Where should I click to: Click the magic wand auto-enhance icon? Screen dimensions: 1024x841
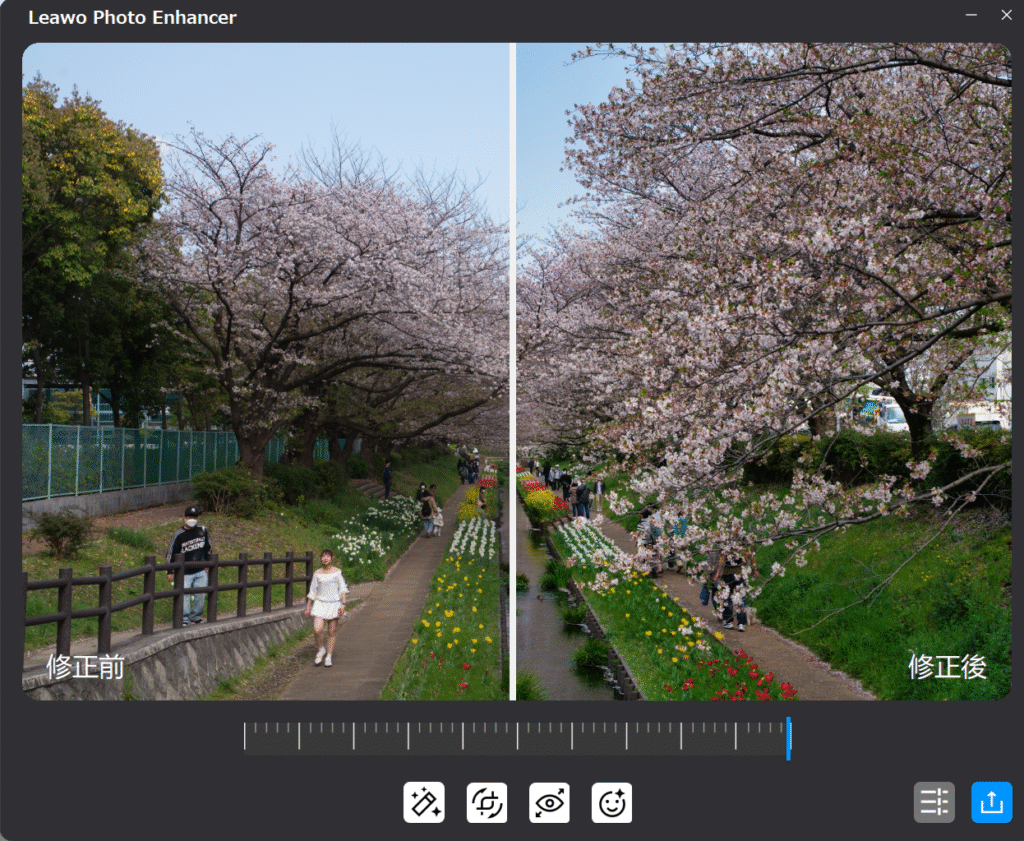pos(424,802)
